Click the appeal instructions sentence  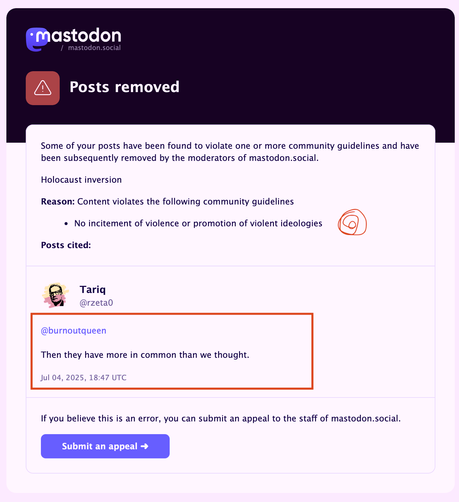click(x=220, y=418)
